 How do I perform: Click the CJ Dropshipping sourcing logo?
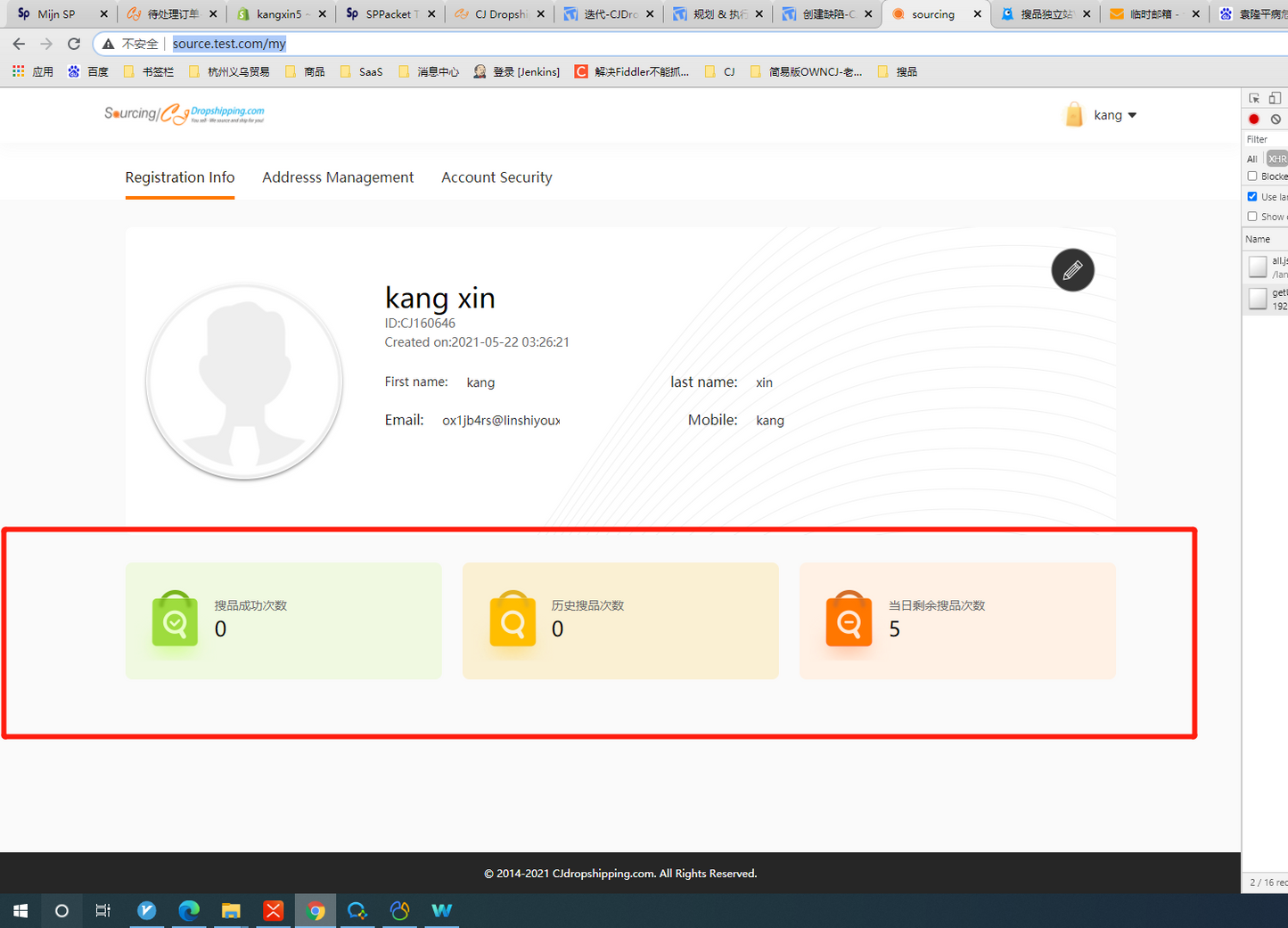(x=185, y=113)
